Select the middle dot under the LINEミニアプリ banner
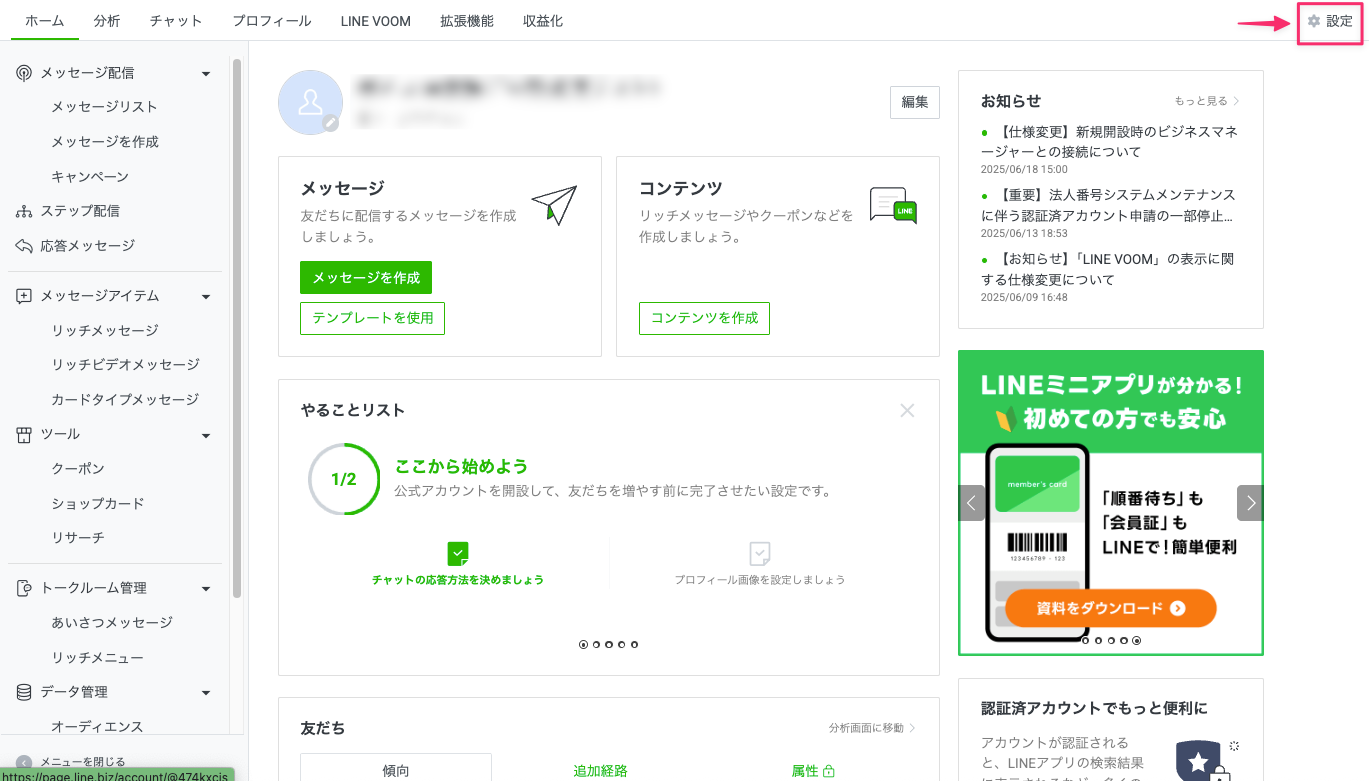This screenshot has height=781, width=1369. [x=1111, y=640]
